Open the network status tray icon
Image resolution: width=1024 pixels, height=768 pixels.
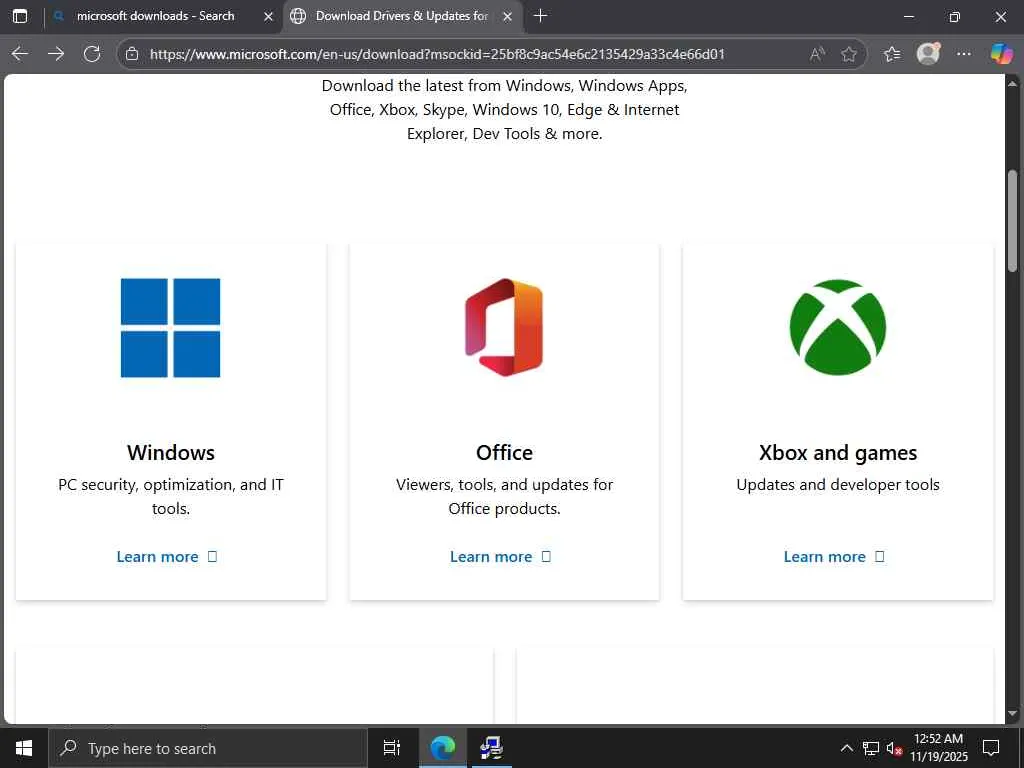[871, 748]
